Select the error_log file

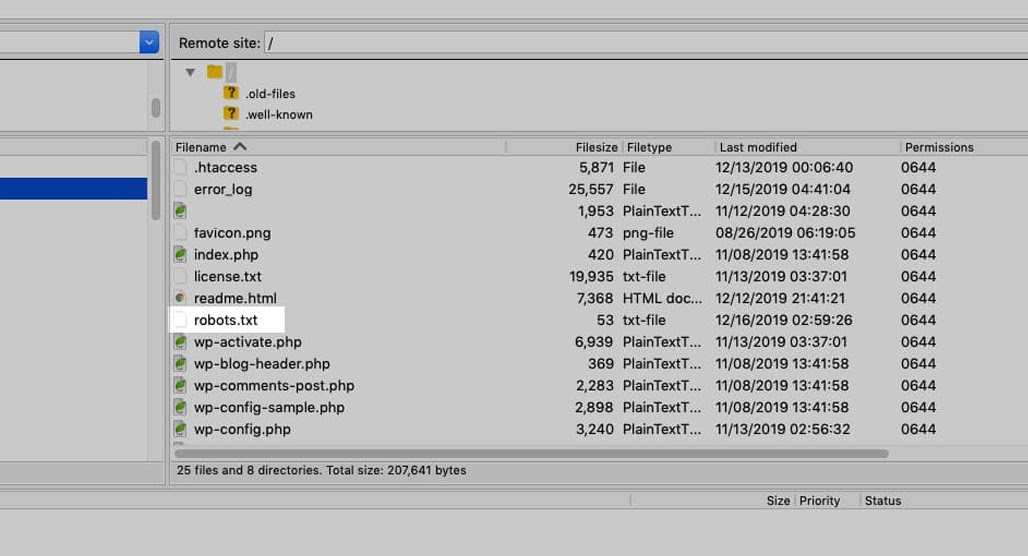click(x=223, y=189)
